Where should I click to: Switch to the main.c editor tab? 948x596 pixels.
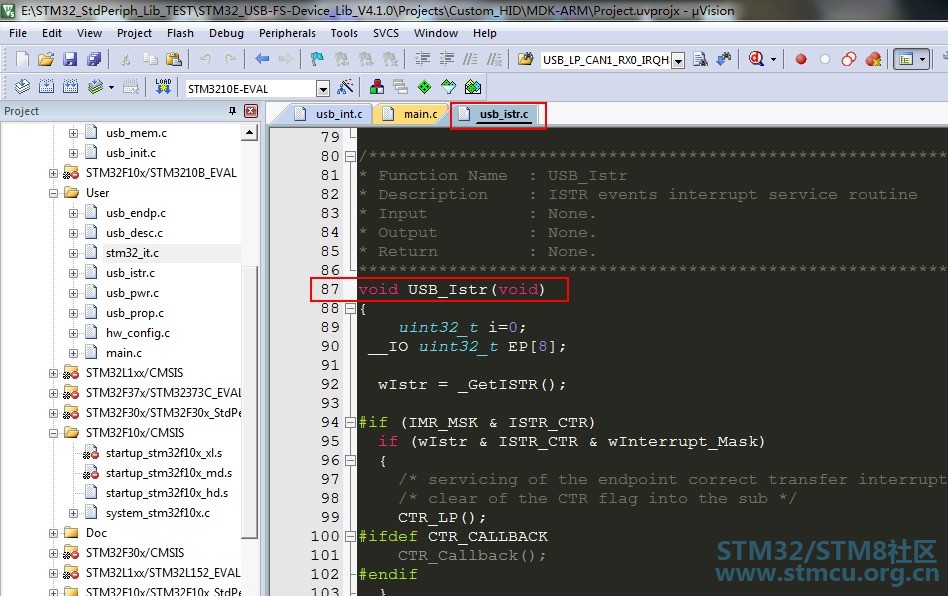coord(411,114)
